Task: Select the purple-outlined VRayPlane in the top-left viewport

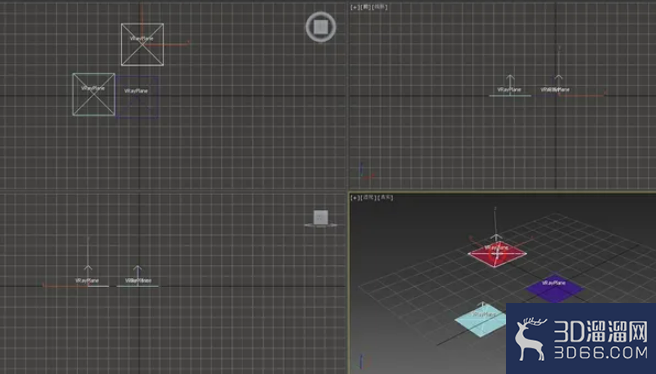Action: pos(137,97)
